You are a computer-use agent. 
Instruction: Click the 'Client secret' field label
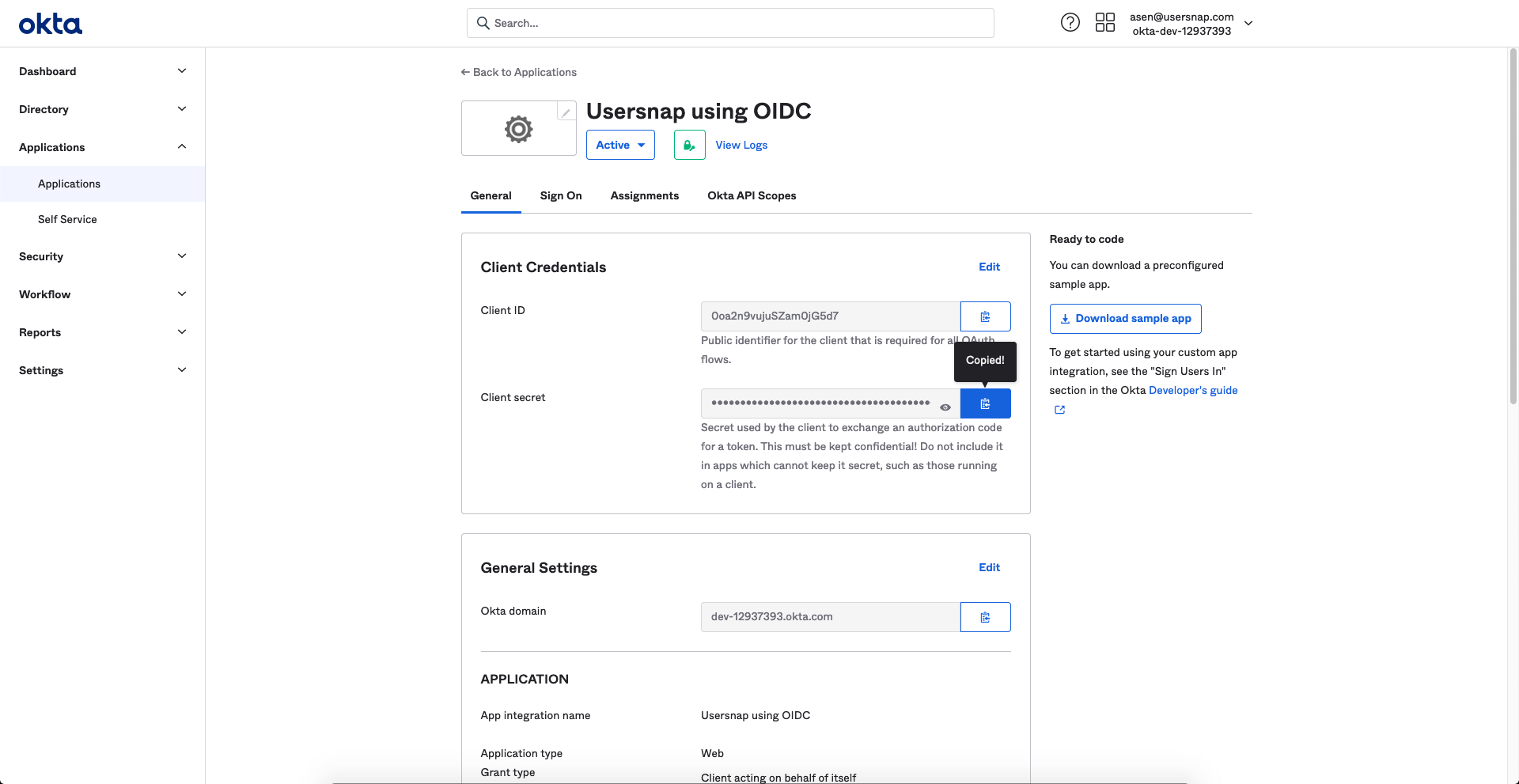513,397
